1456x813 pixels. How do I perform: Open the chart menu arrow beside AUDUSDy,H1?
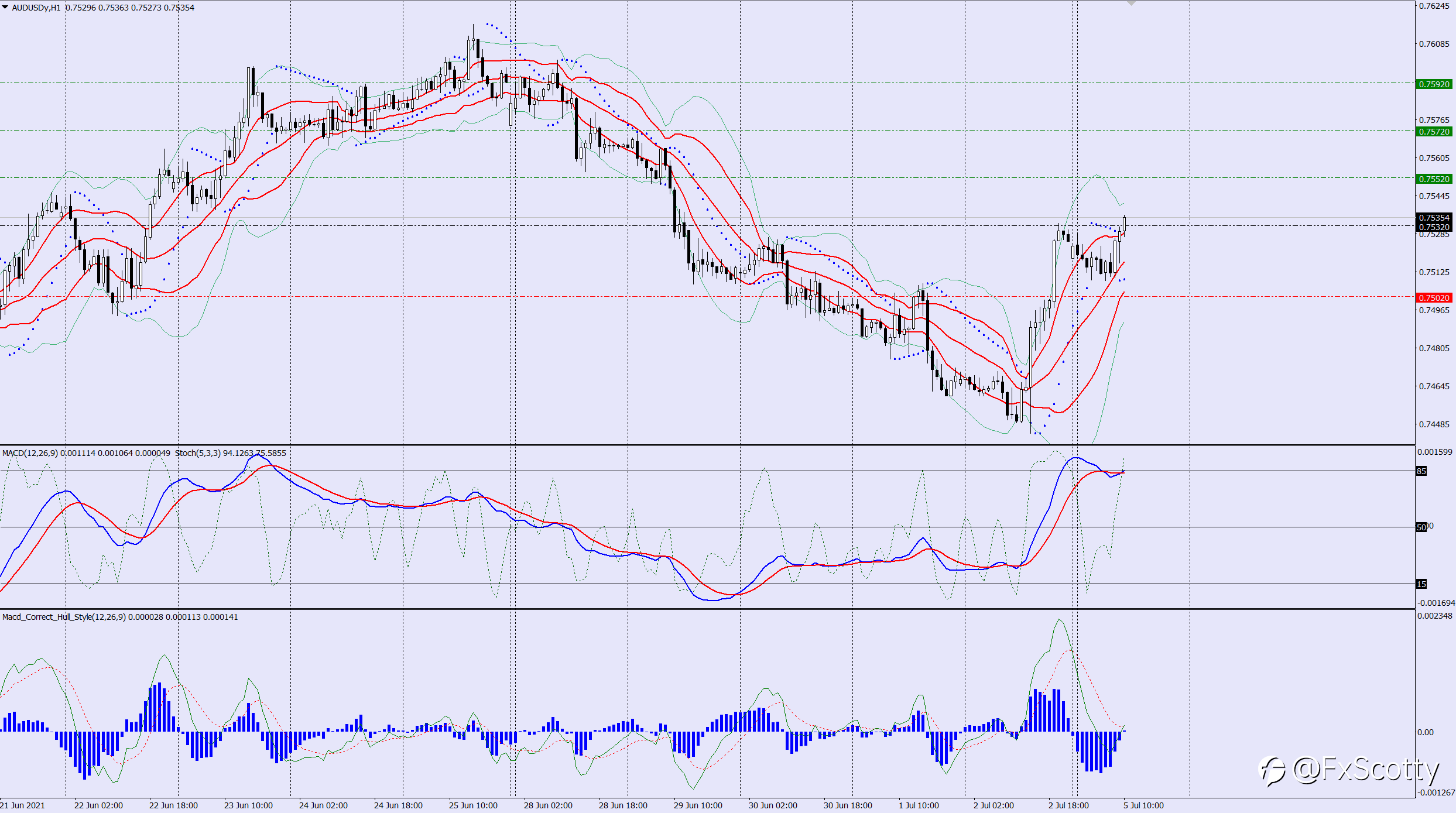(5, 8)
